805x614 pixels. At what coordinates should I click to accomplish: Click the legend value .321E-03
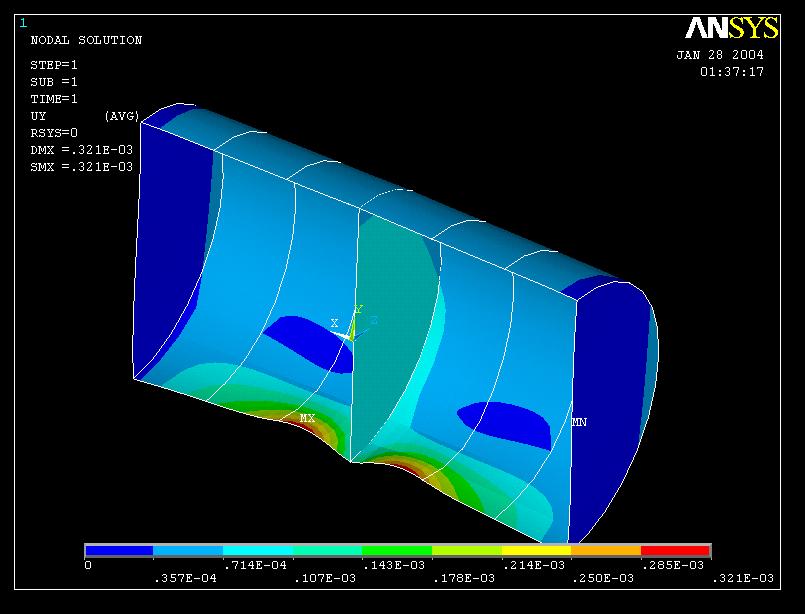[742, 578]
